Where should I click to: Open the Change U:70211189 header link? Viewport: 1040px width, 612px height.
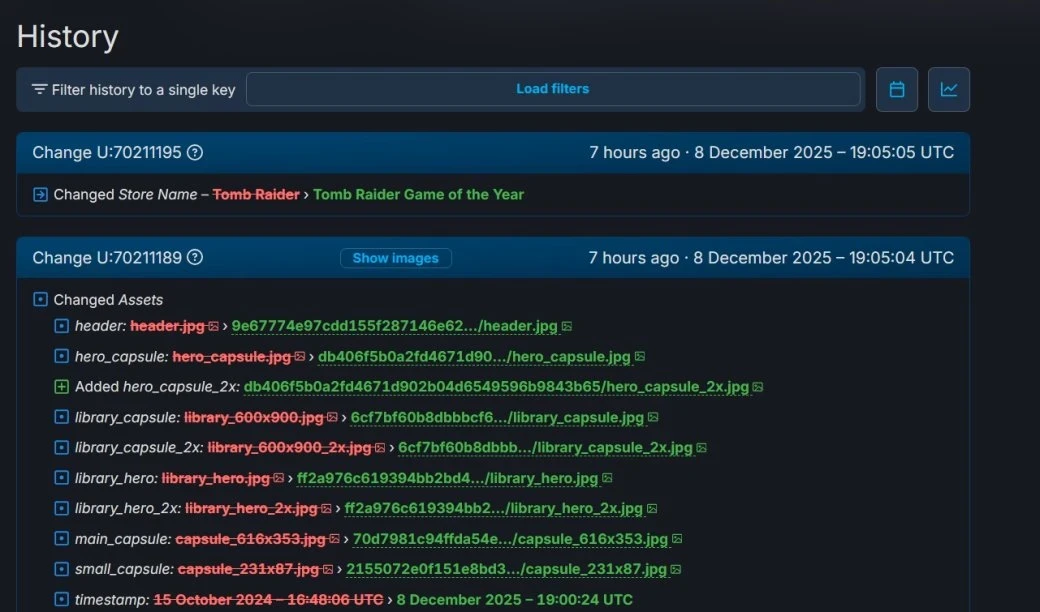107,258
